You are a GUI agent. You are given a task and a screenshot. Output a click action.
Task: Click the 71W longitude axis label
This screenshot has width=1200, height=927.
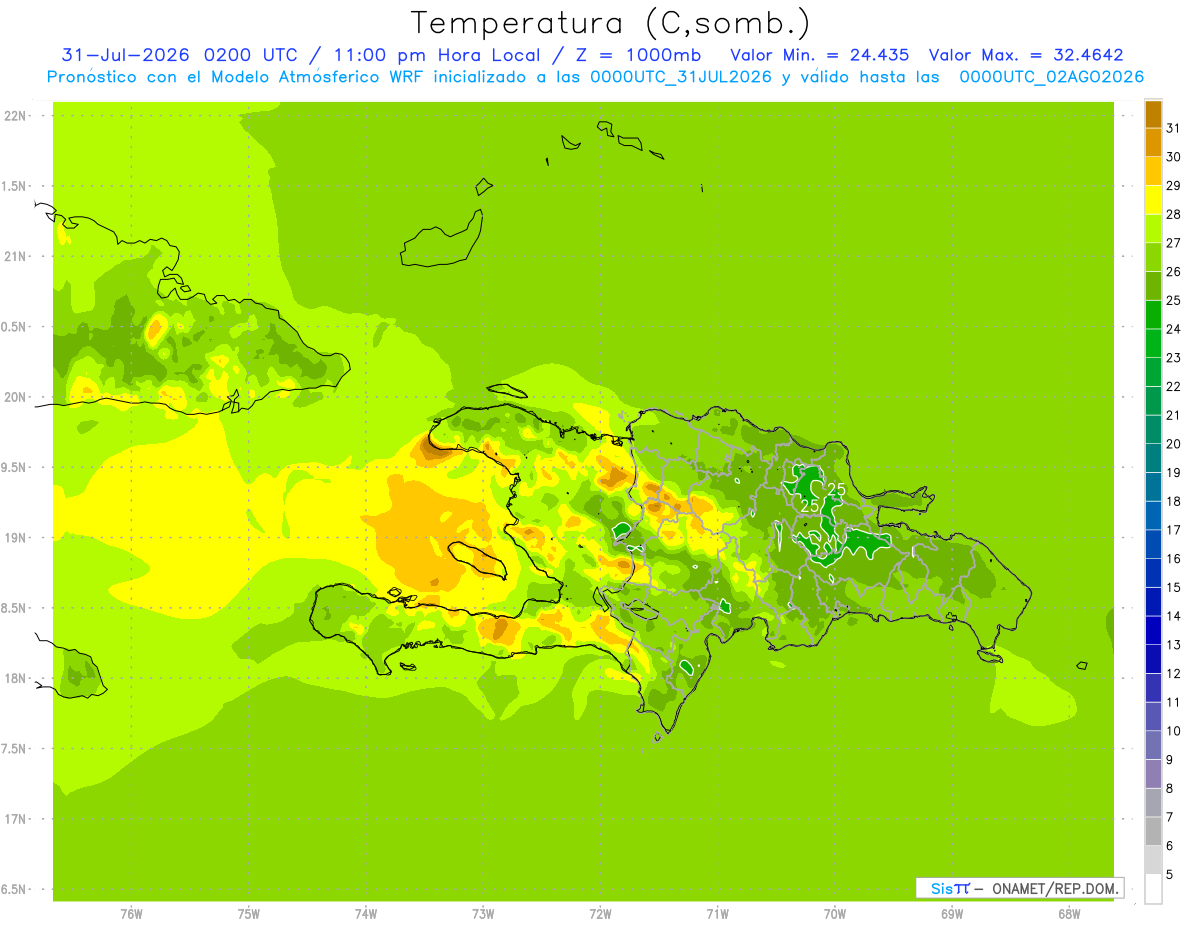(717, 914)
